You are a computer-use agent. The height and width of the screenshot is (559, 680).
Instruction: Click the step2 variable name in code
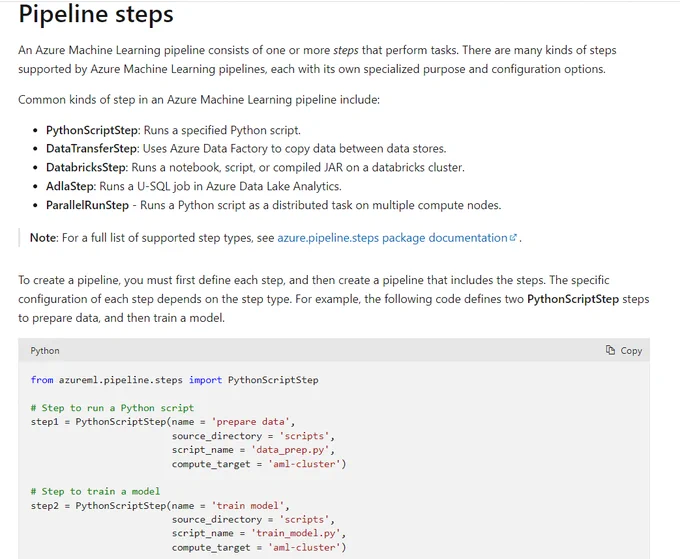click(x=44, y=506)
